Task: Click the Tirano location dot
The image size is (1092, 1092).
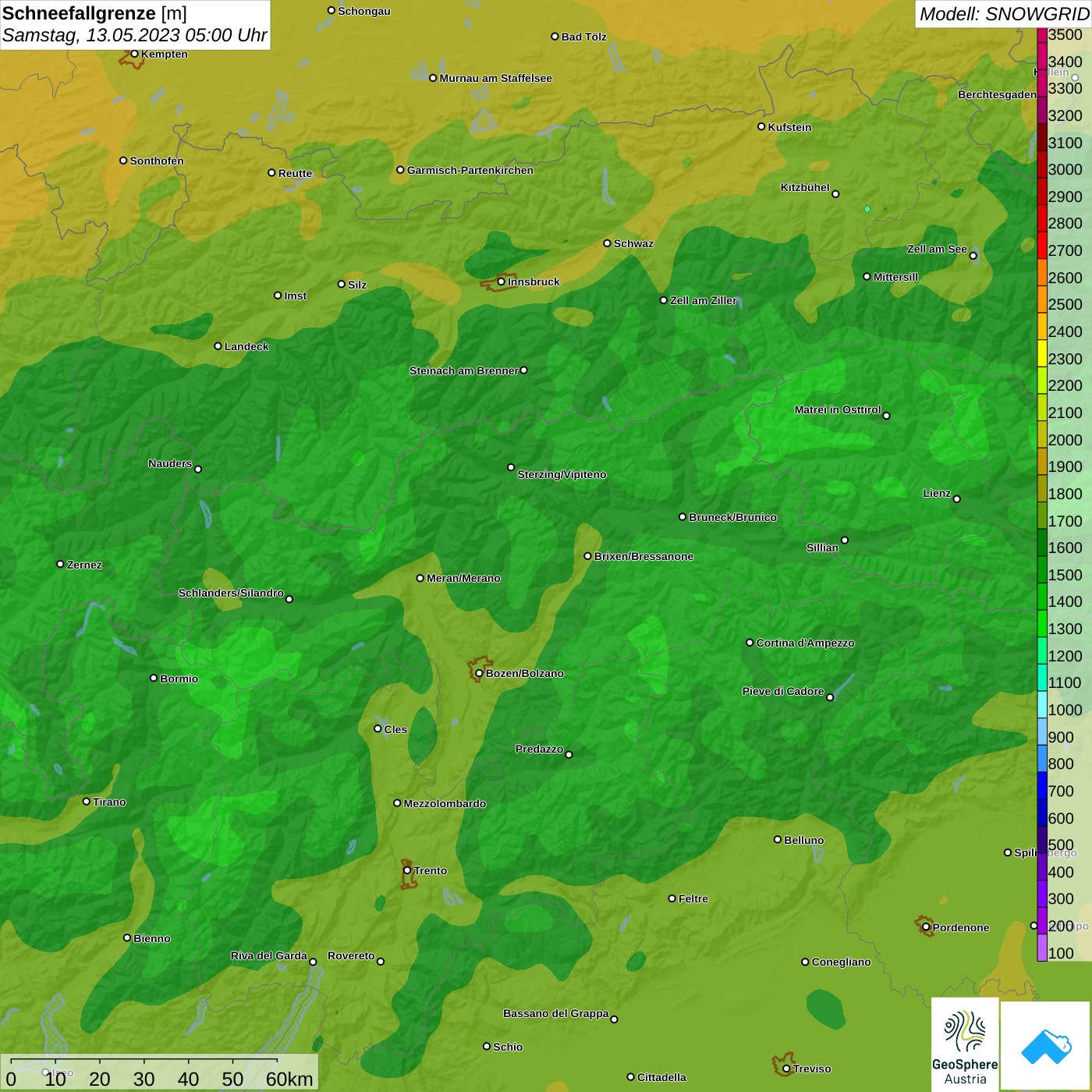Action: coord(87,801)
